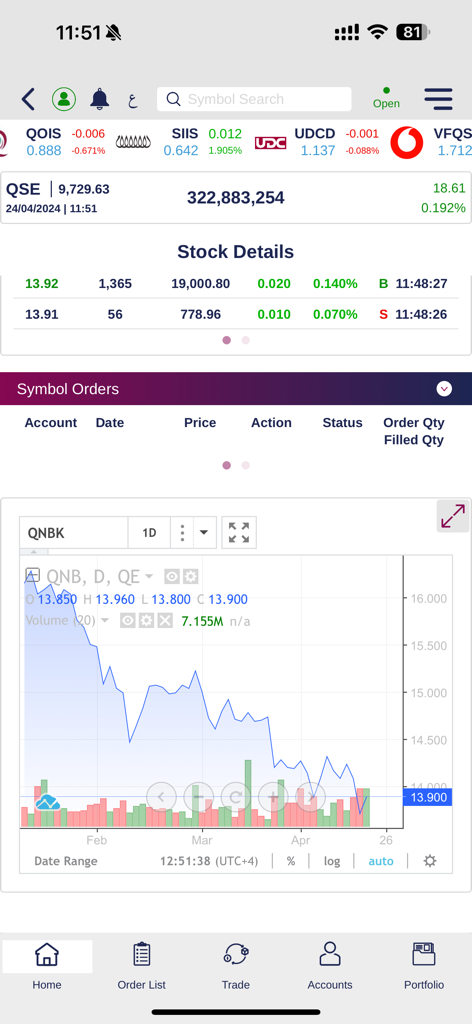Expand chart with purple diagonal arrows icon

[453, 516]
